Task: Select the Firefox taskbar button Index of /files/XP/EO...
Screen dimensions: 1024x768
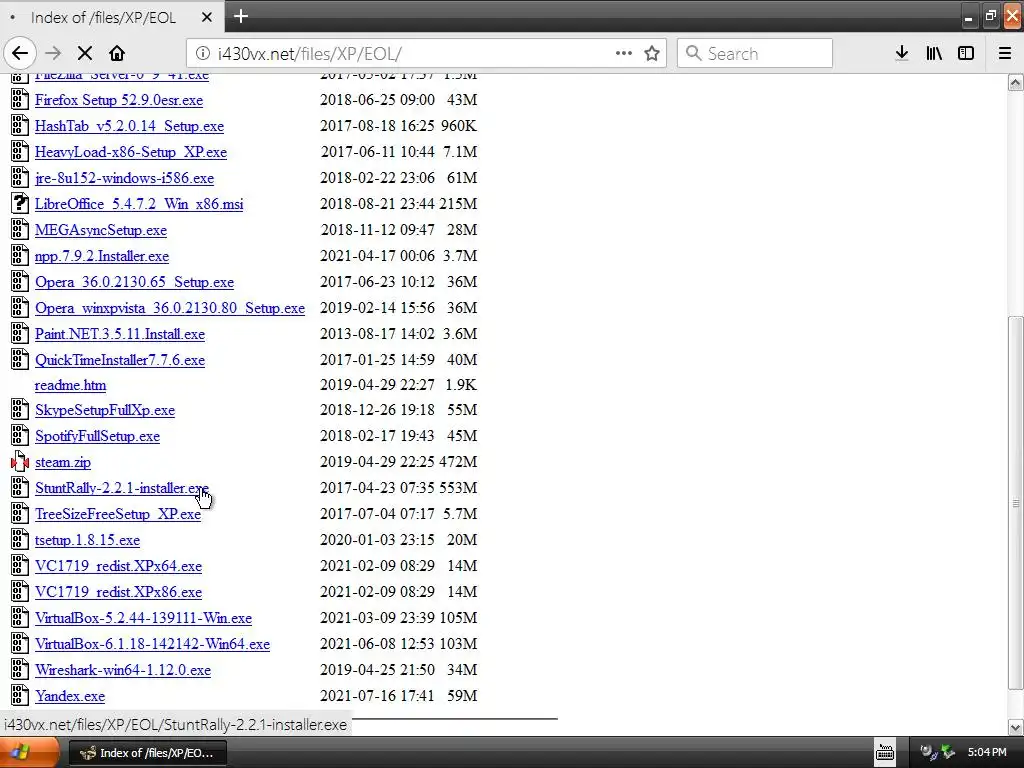Action: 148,753
